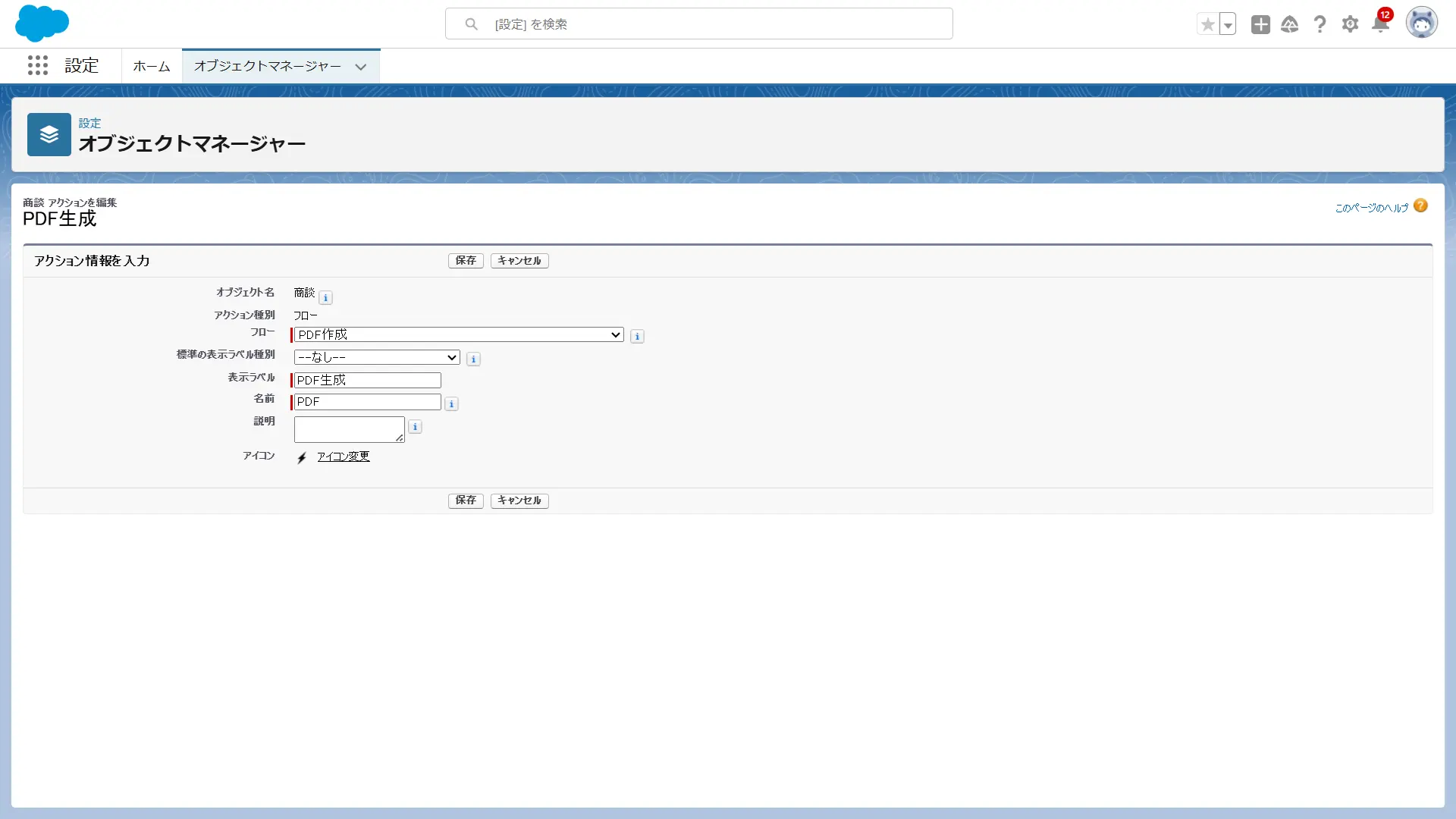This screenshot has width=1456, height=819.
Task: Click info icon next to 名前 field
Action: pyautogui.click(x=451, y=403)
